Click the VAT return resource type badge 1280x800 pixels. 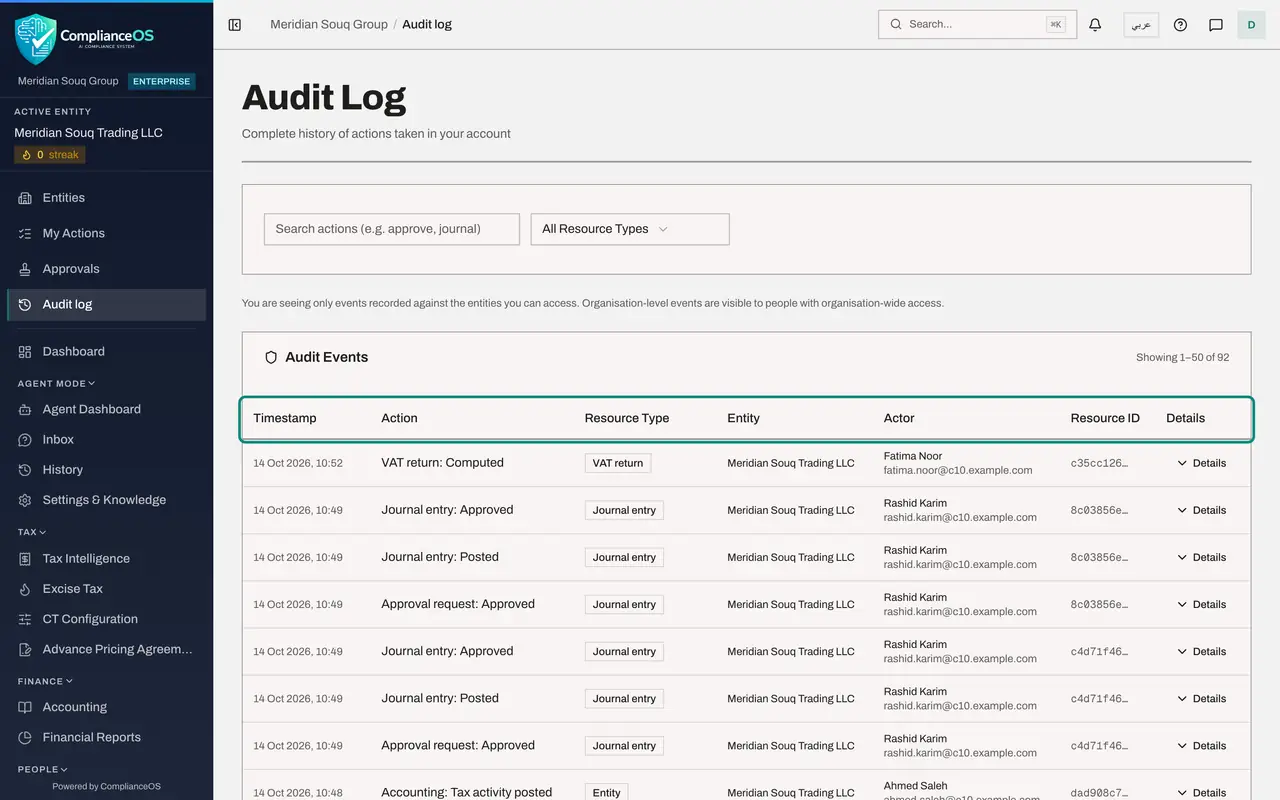point(618,463)
